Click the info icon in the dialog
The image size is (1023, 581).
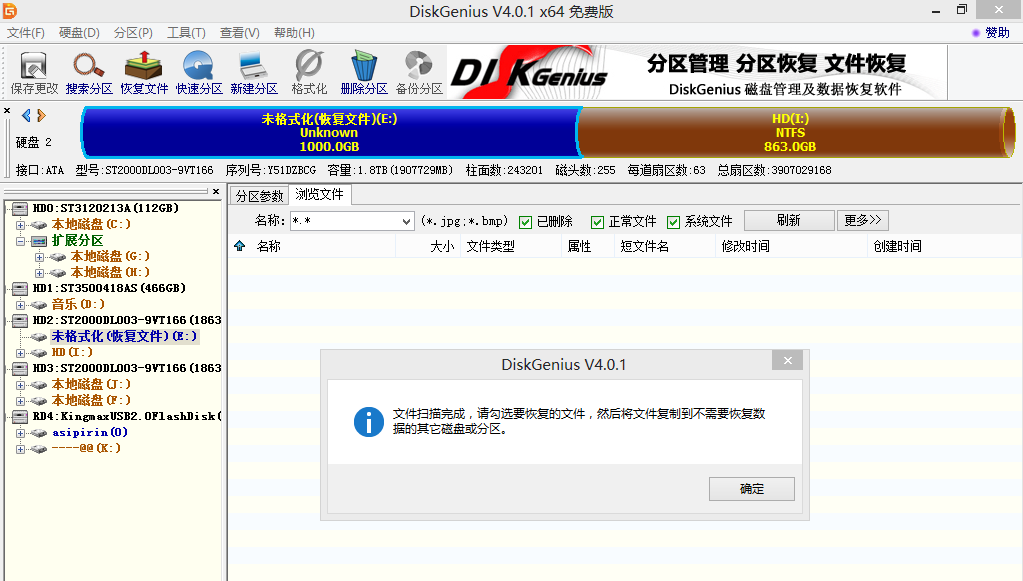pos(369,422)
